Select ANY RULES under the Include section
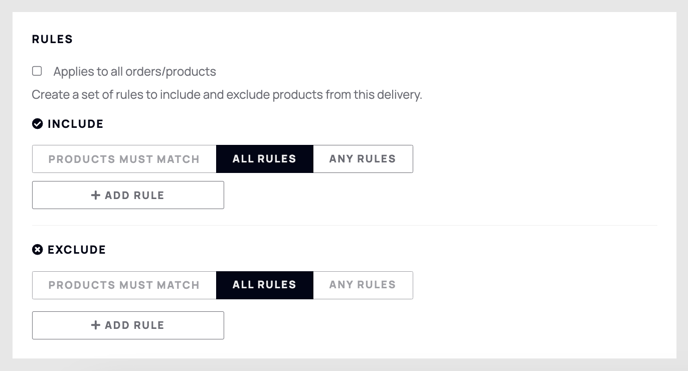The height and width of the screenshot is (371, 688). 363,159
